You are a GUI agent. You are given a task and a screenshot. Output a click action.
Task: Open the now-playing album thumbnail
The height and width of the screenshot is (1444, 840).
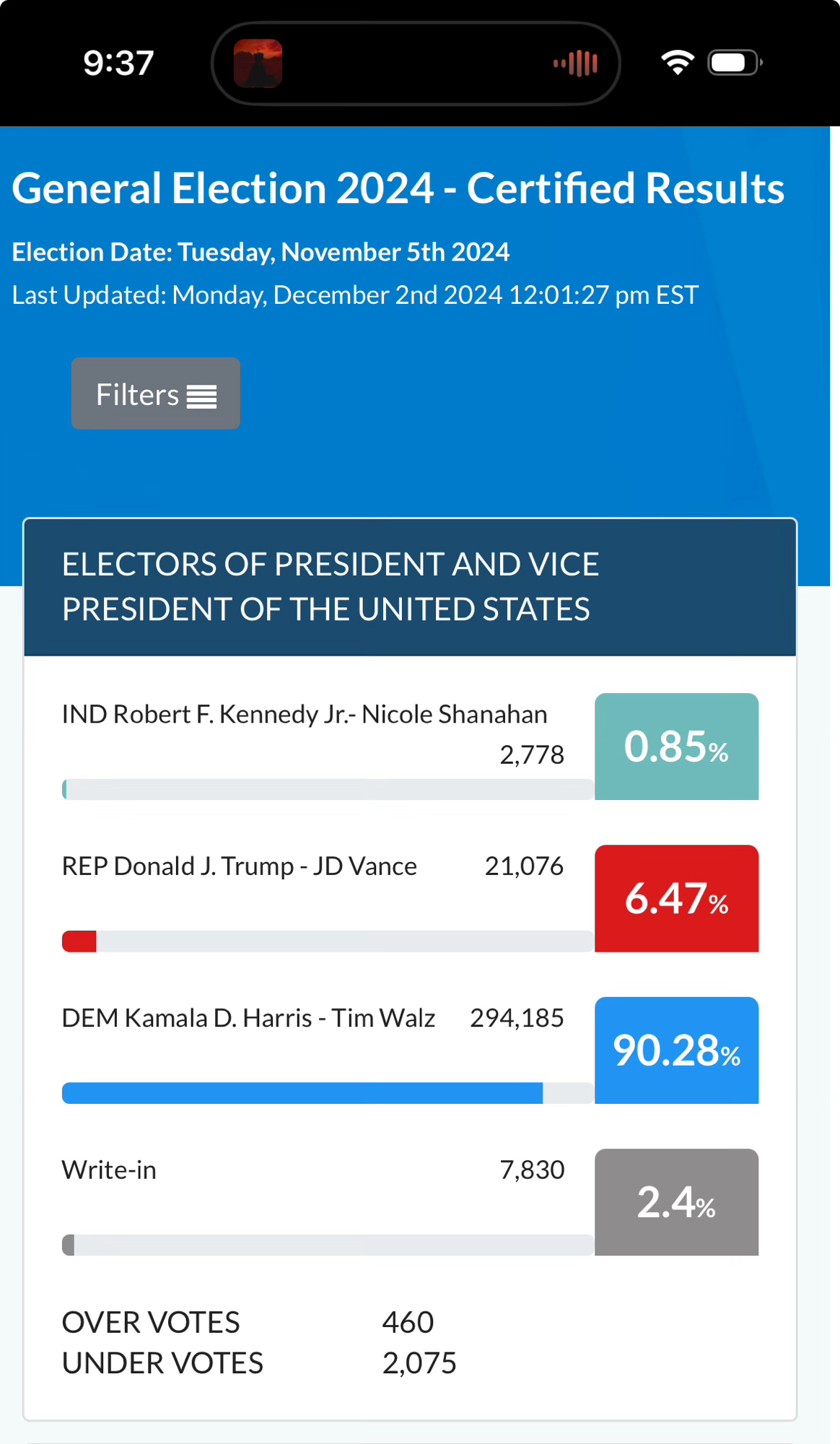(258, 64)
